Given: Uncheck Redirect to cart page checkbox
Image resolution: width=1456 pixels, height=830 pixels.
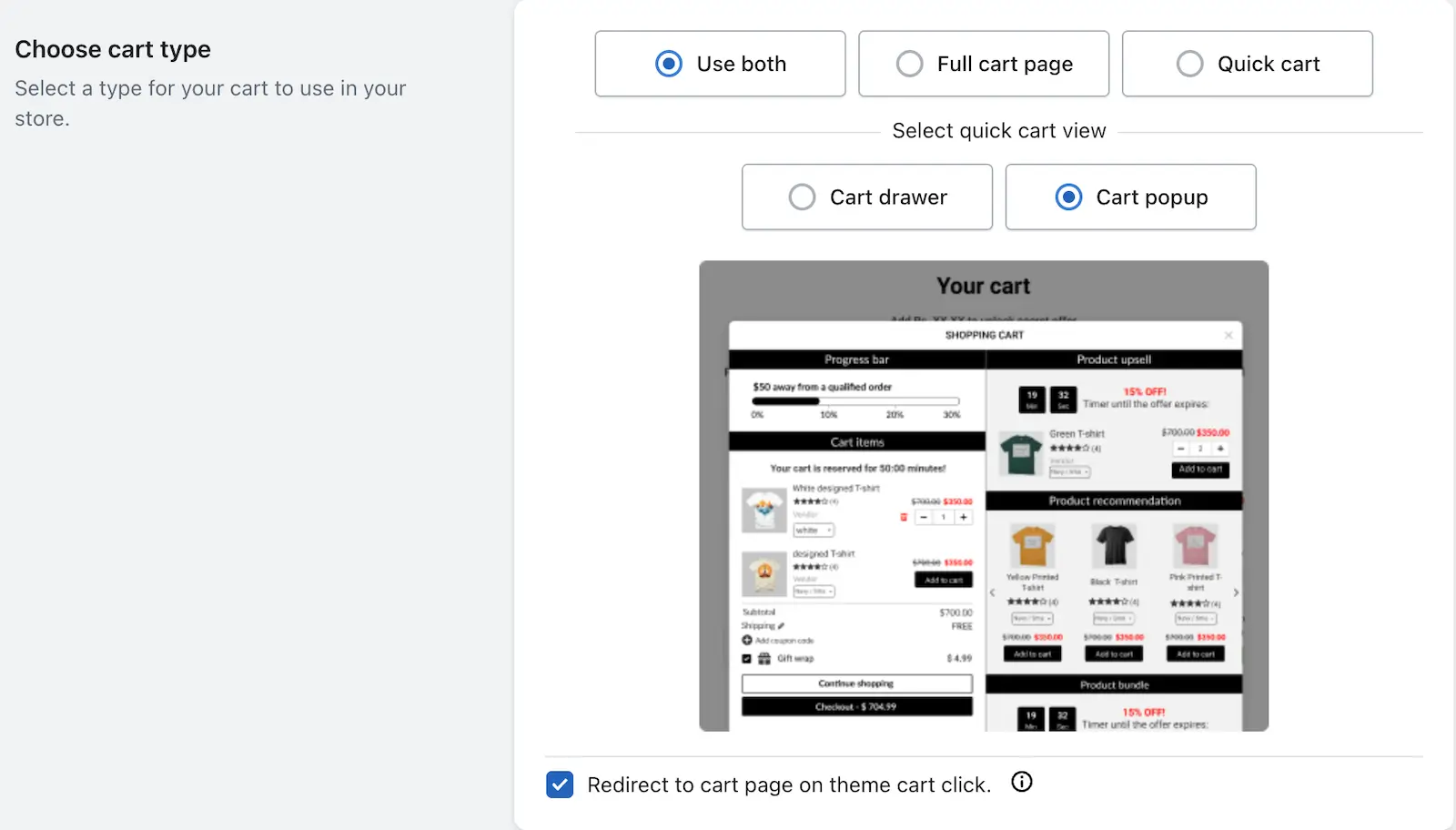Looking at the screenshot, I should 560,784.
